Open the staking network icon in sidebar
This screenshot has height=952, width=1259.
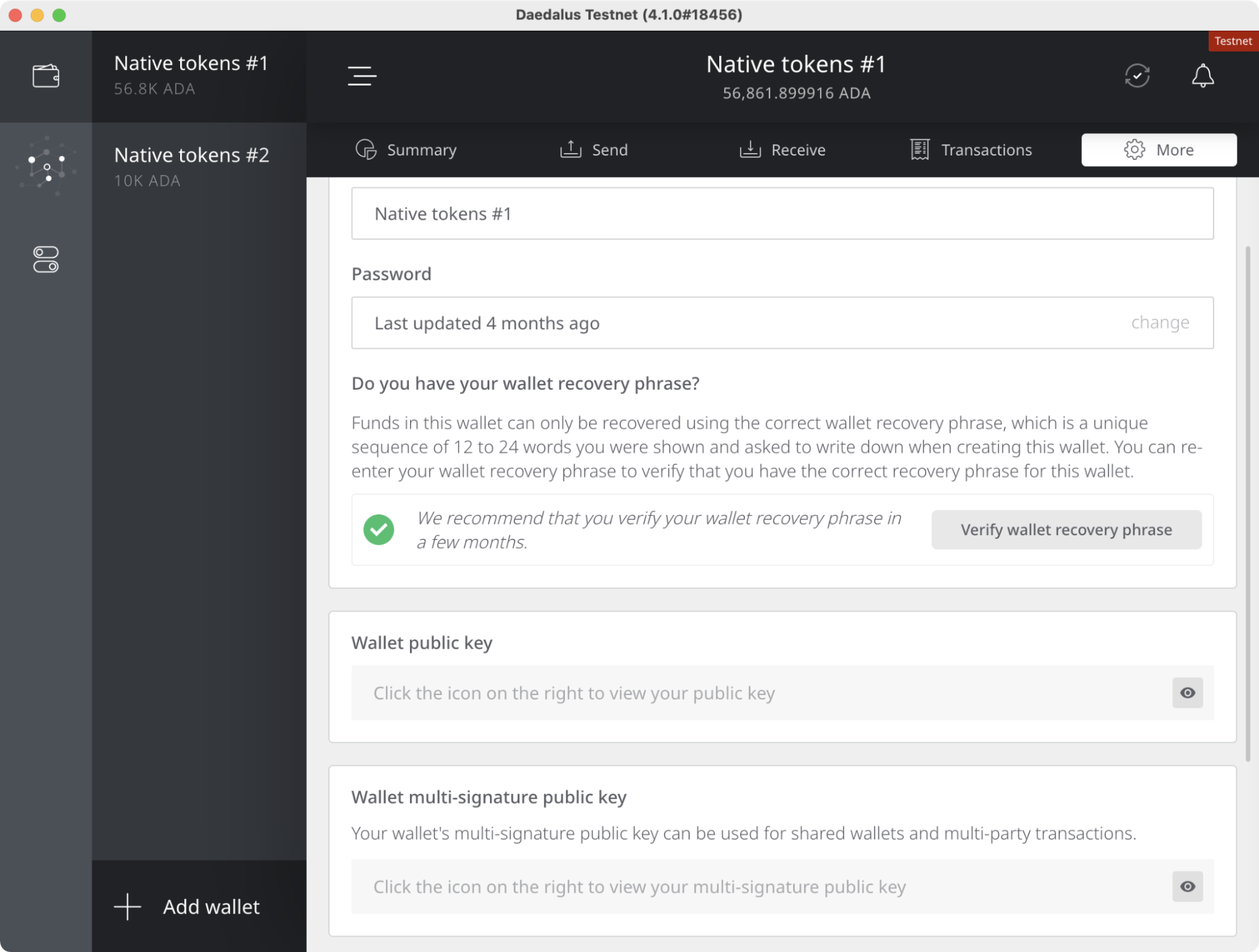(45, 166)
